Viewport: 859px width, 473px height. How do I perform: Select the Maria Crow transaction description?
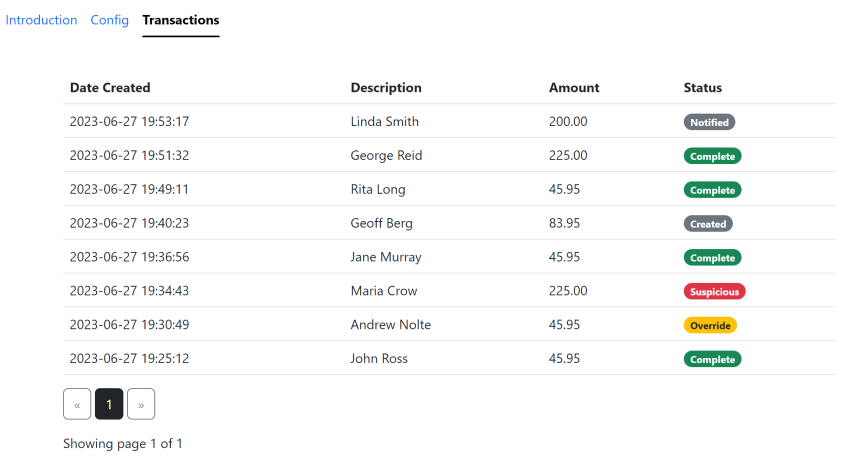pos(384,290)
